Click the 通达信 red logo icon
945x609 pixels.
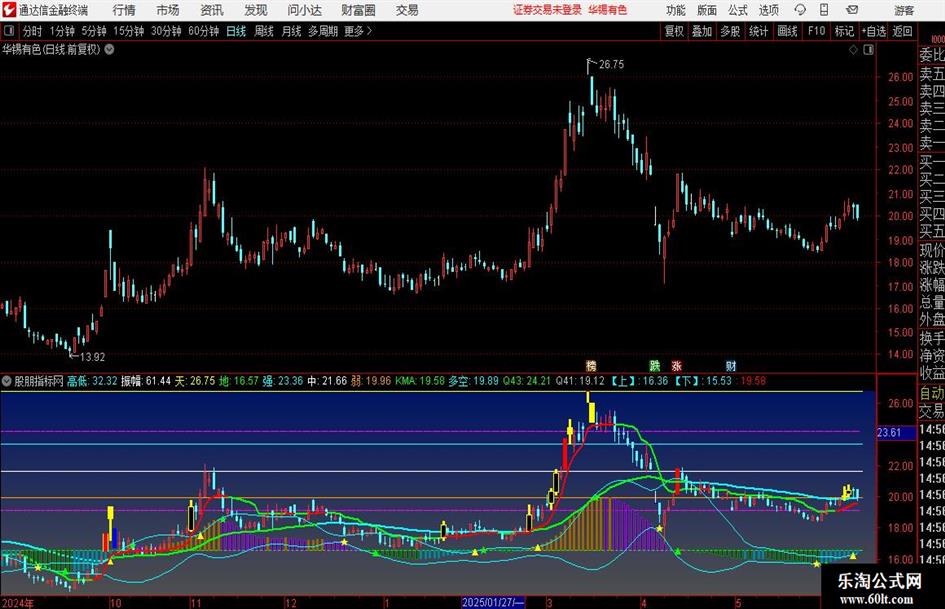tap(9, 10)
